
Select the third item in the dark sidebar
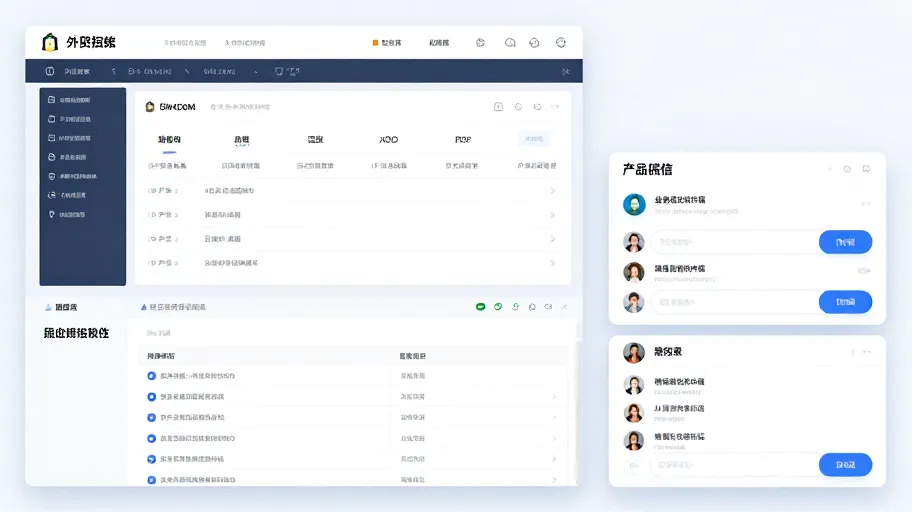(70, 138)
